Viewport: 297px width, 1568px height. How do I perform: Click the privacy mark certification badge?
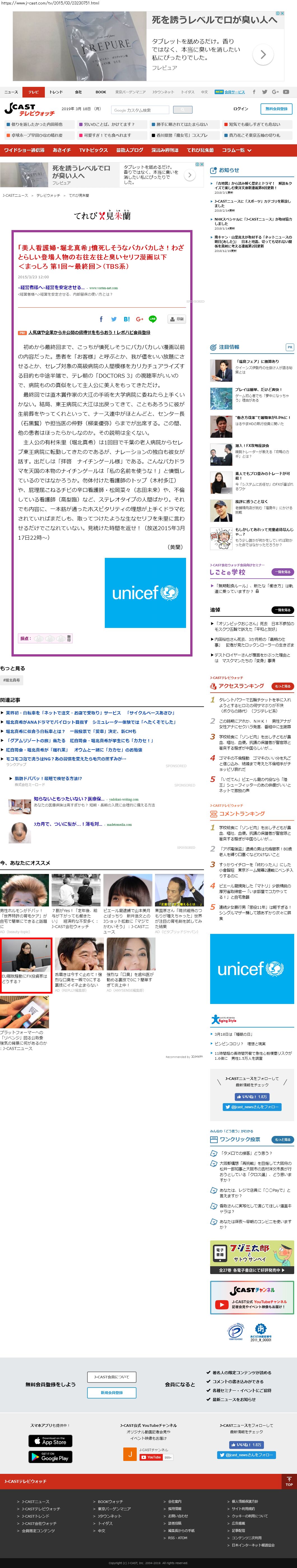click(x=236, y=1331)
